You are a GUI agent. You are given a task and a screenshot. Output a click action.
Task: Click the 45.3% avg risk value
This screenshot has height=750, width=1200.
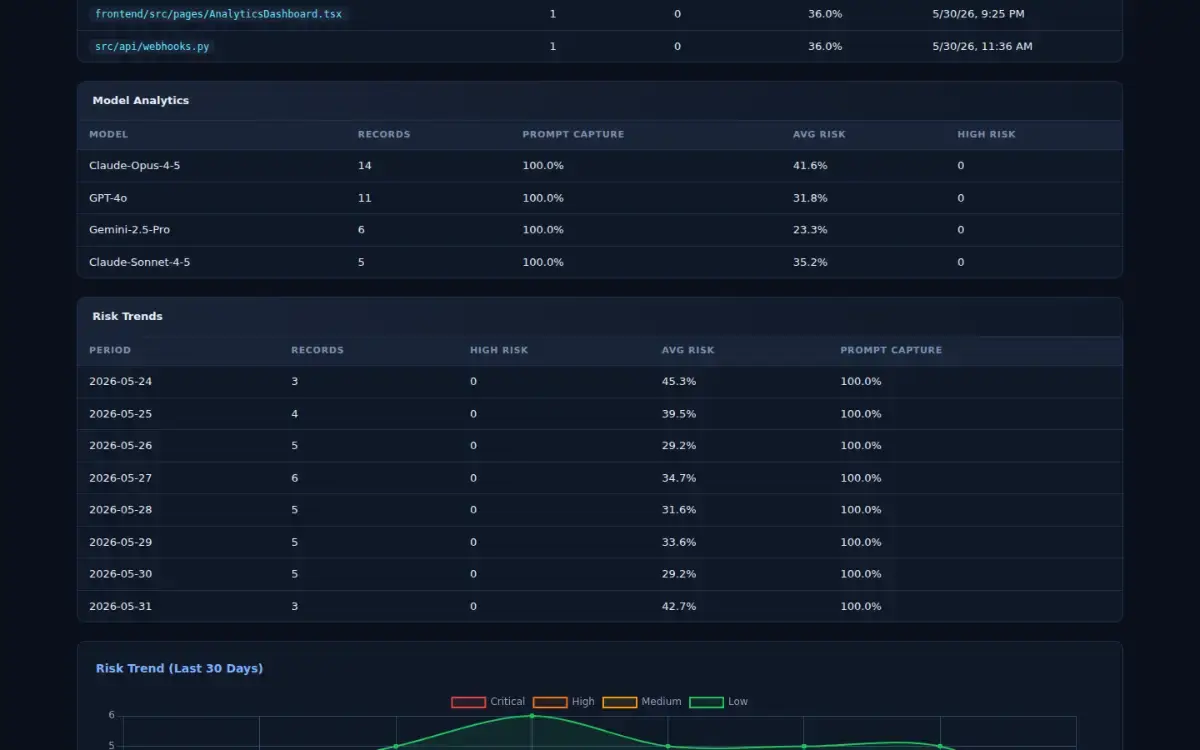point(679,382)
